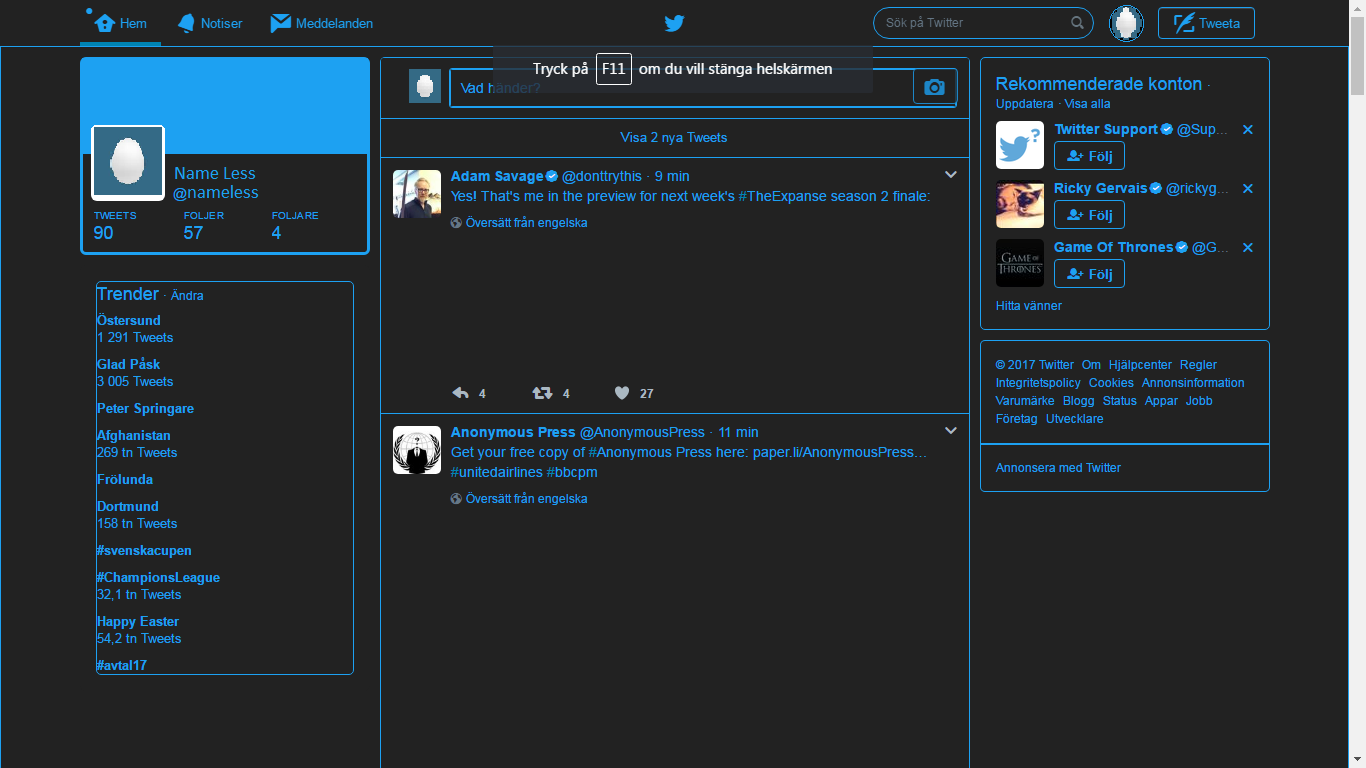Open the Integritetspolicy footer link
Viewport: 1366px width, 768px height.
(x=1038, y=384)
